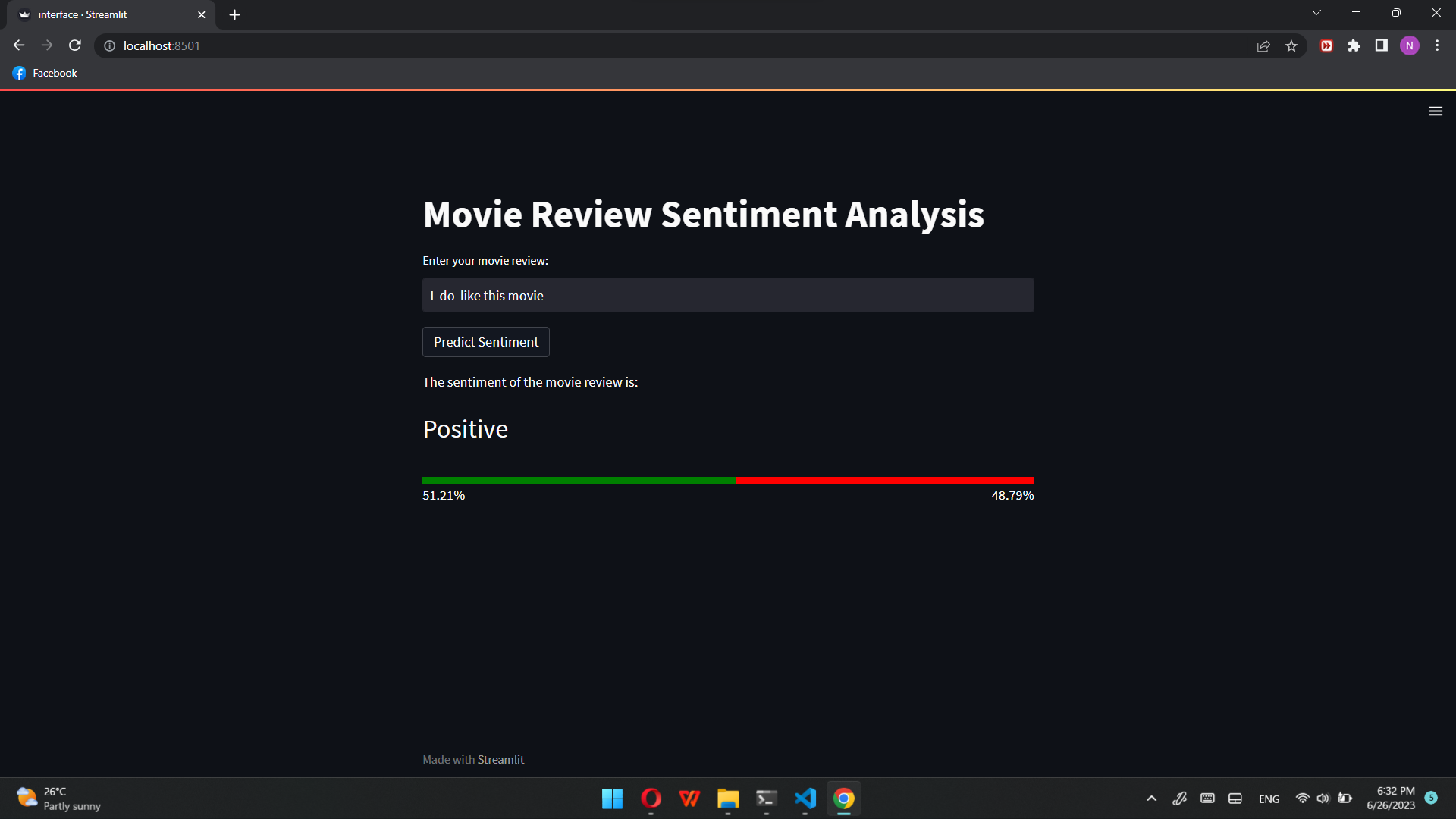
Task: Share the page using the share icon
Action: pos(1262,45)
